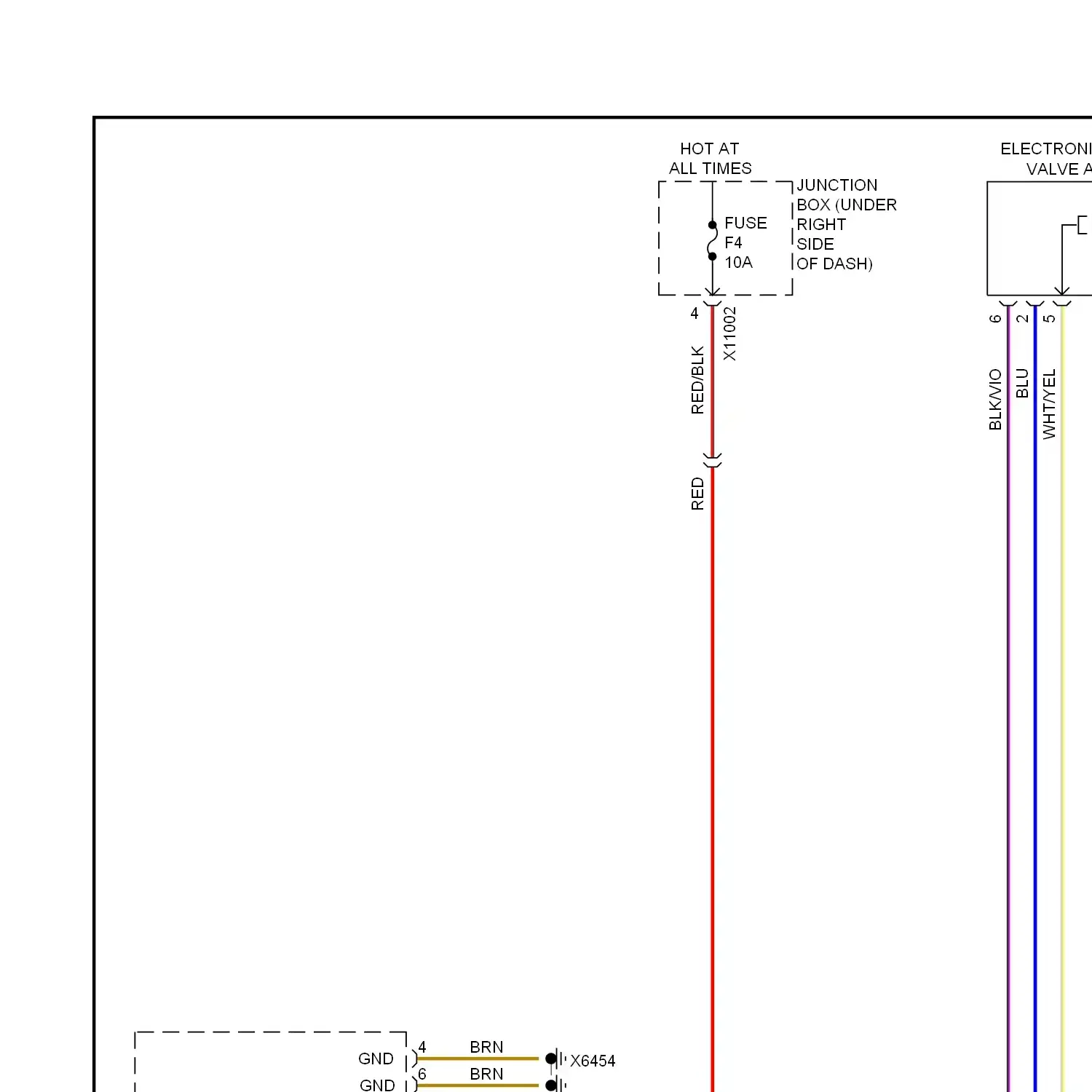Click pin number "6" of the BLK/VIO wire

coord(995,318)
